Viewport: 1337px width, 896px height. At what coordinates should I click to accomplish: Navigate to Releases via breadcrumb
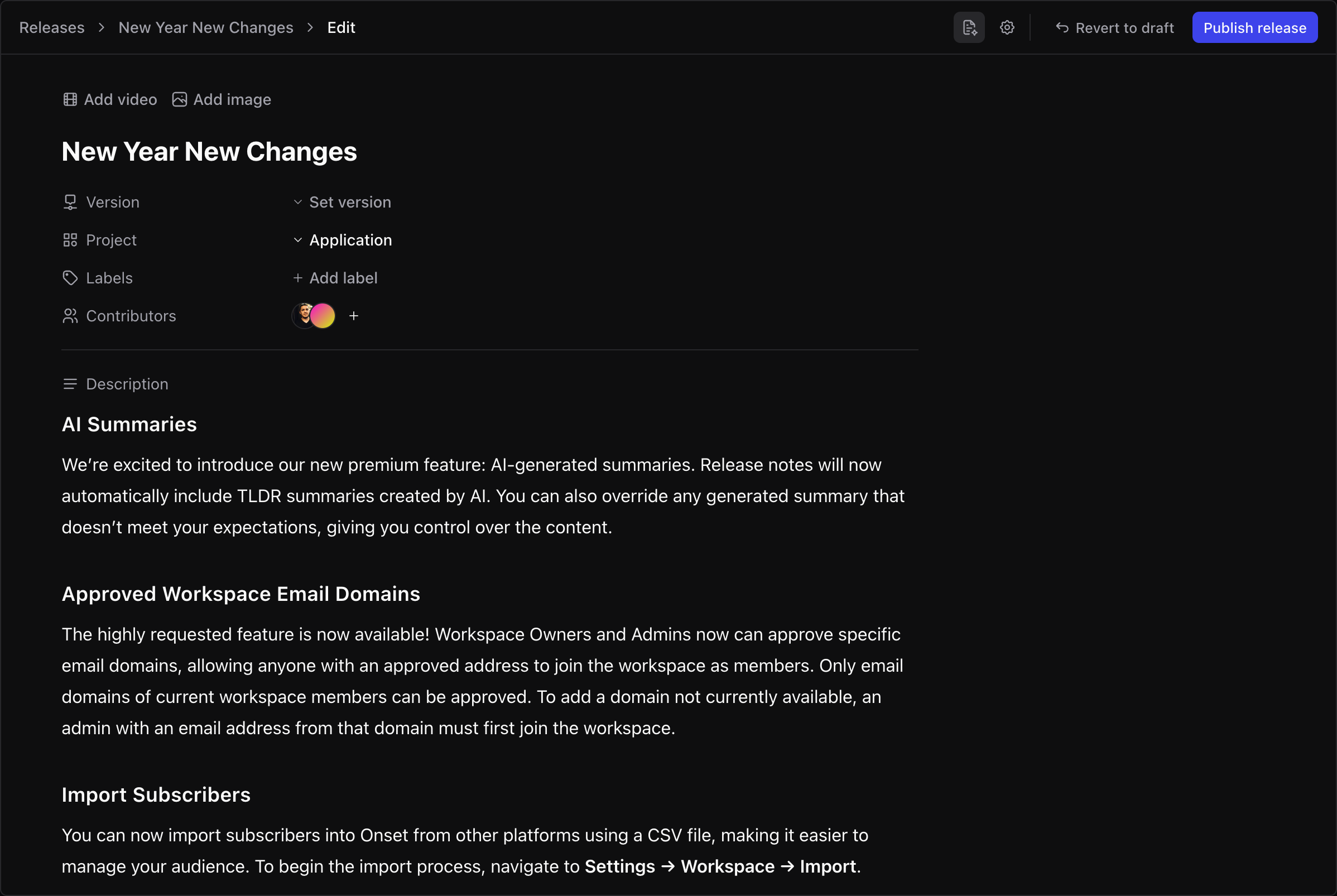coord(51,27)
